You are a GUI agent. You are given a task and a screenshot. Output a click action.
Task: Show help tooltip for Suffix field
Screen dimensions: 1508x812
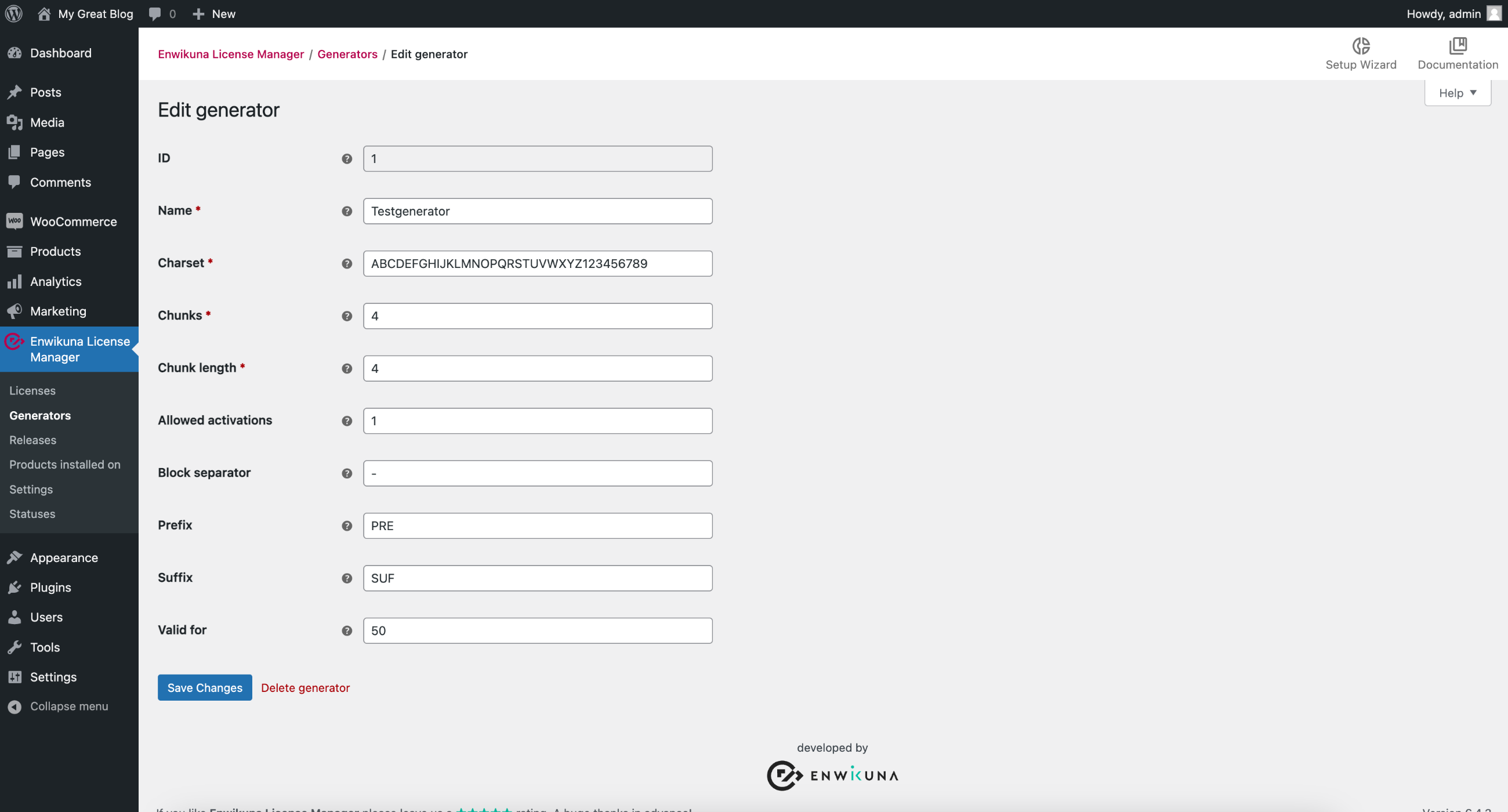pyautogui.click(x=347, y=578)
